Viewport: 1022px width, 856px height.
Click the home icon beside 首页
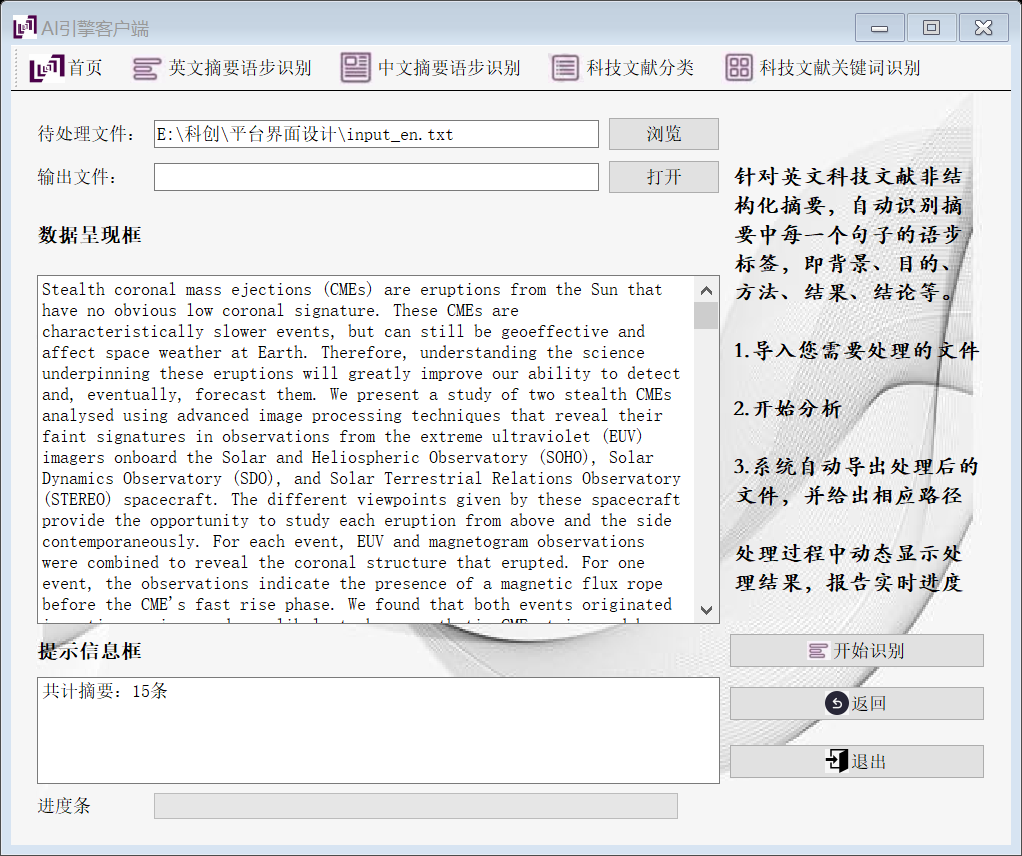[x=47, y=68]
